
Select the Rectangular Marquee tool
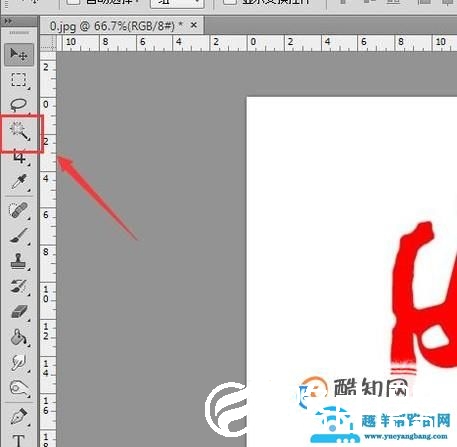tap(19, 80)
